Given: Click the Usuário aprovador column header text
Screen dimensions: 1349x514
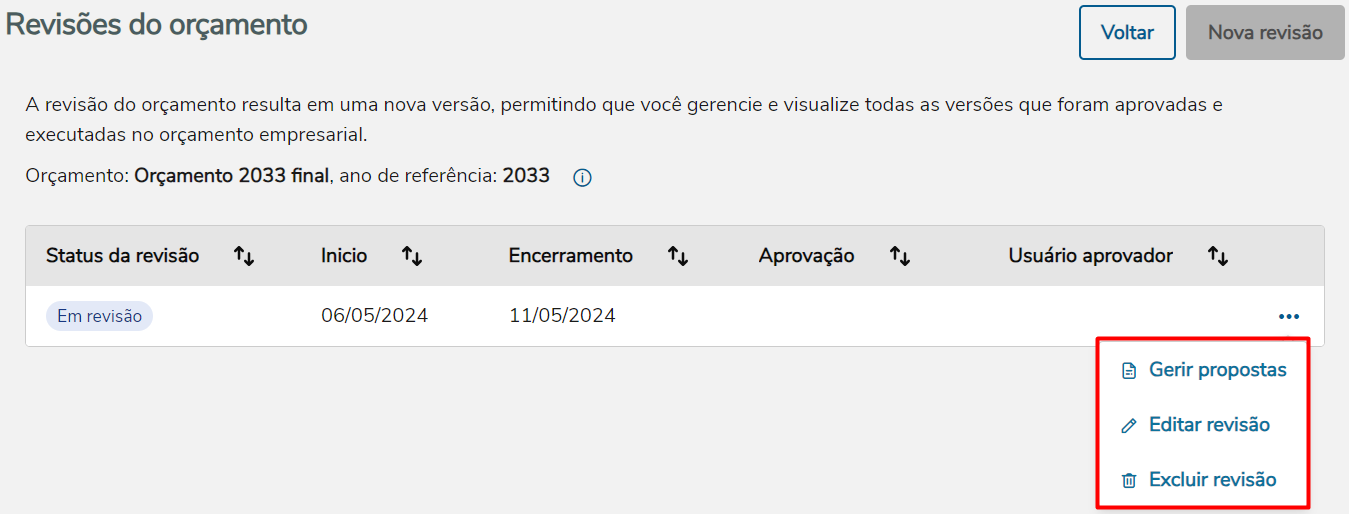Looking at the screenshot, I should click(1090, 256).
